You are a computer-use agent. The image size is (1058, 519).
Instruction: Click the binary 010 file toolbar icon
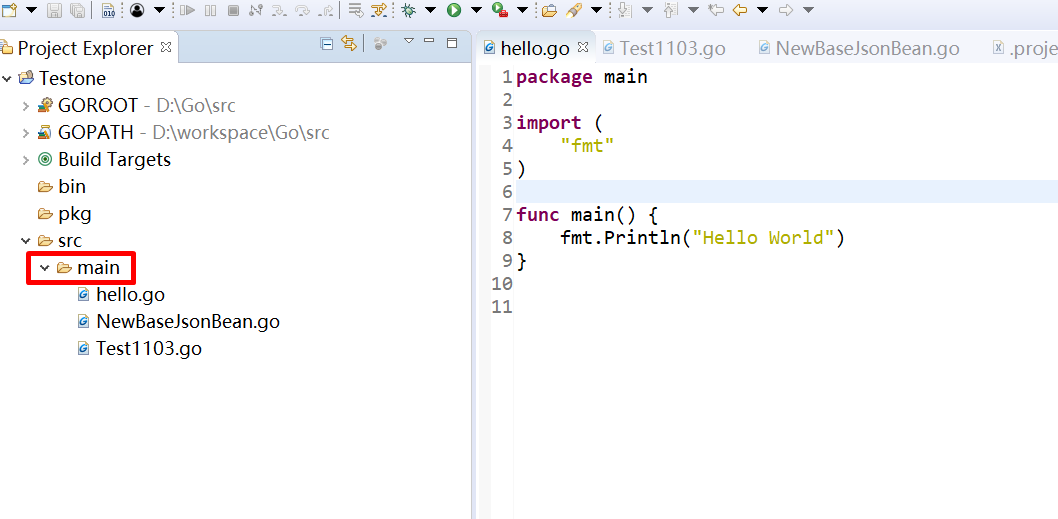pos(109,10)
